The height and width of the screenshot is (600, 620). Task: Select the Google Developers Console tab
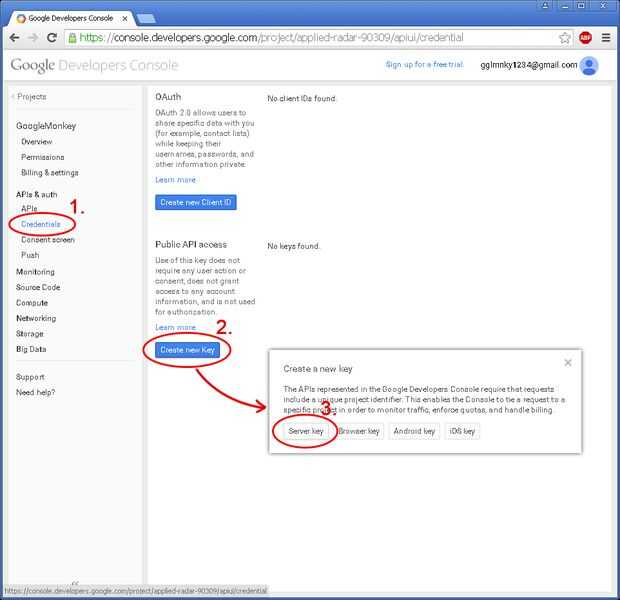point(70,19)
